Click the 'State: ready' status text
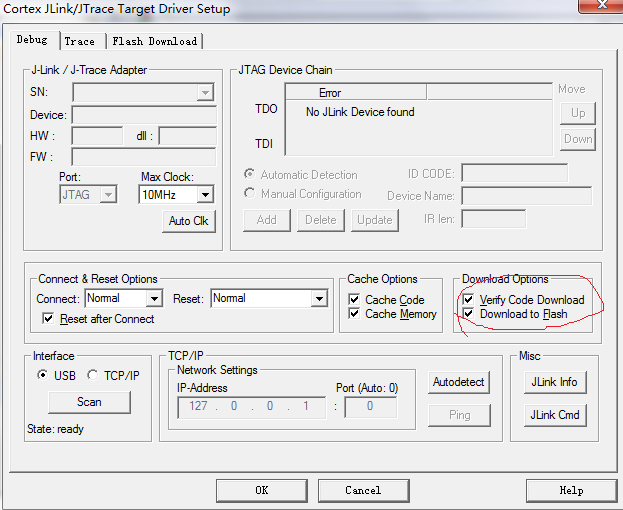The height and width of the screenshot is (510, 623). [x=55, y=429]
